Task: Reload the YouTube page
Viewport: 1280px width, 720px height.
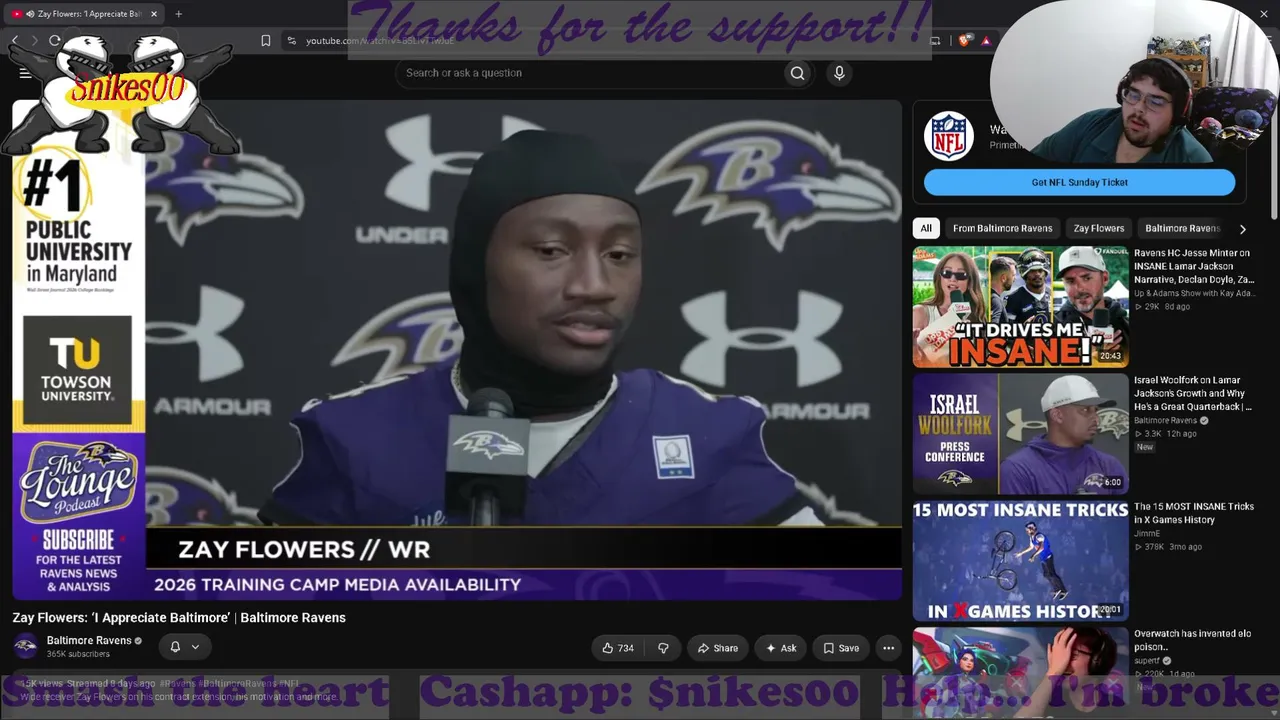Action: (54, 41)
